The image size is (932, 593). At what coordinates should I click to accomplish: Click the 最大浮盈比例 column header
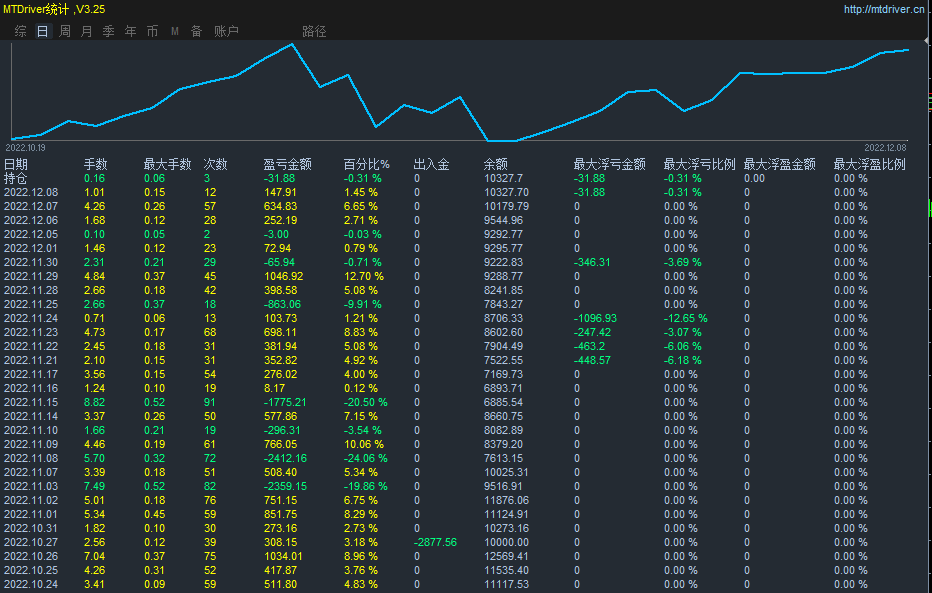click(x=870, y=165)
